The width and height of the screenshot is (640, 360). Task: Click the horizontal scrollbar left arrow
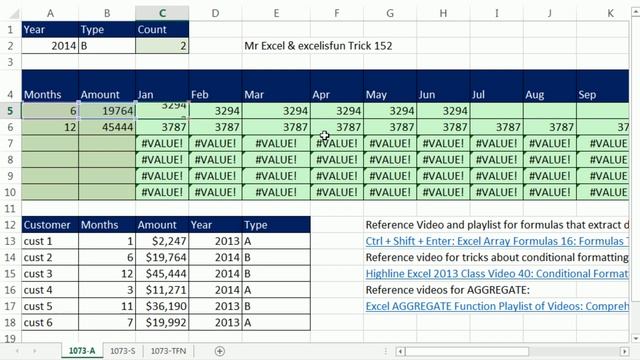pos(400,351)
